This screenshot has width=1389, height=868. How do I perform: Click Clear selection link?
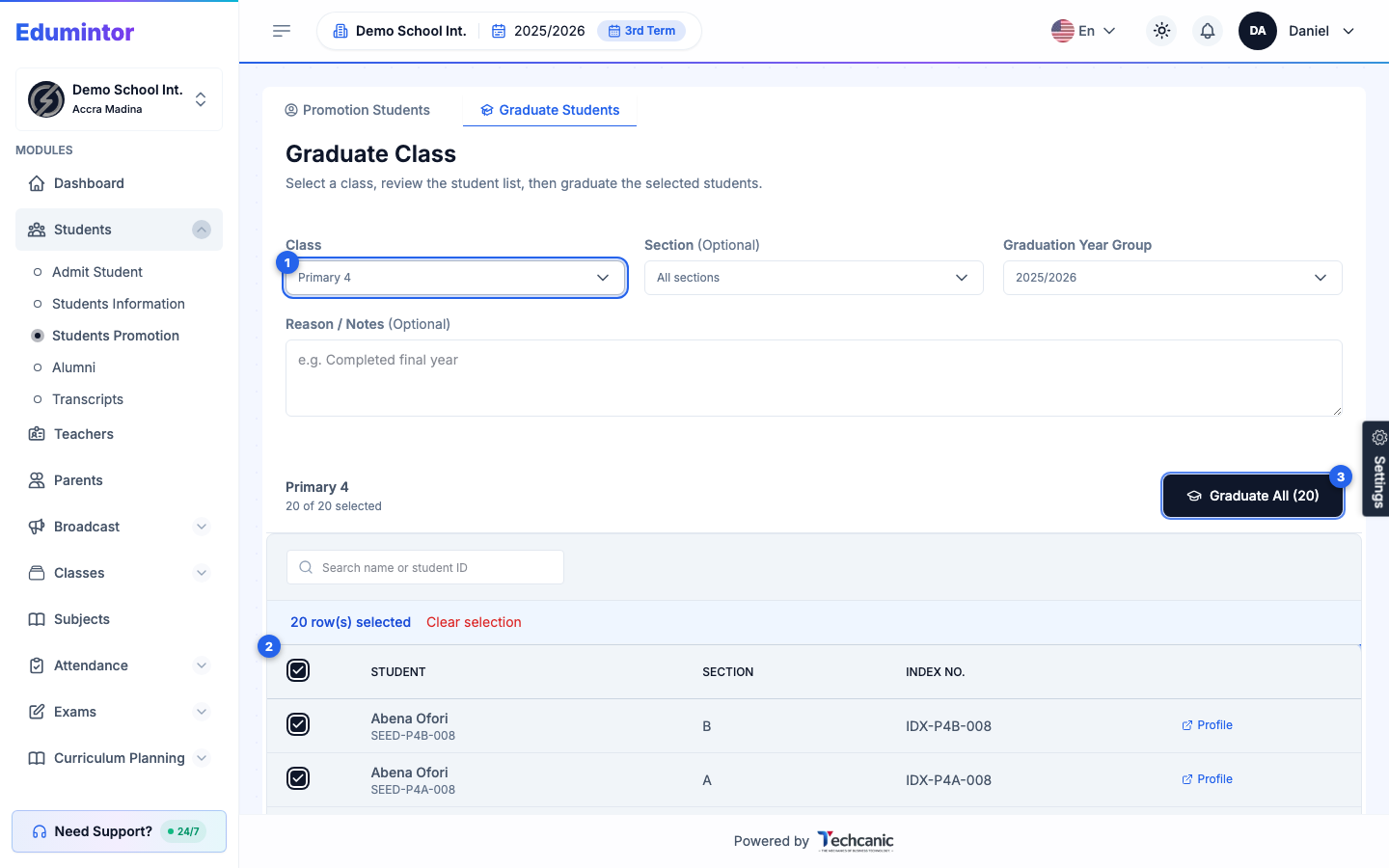click(x=474, y=622)
